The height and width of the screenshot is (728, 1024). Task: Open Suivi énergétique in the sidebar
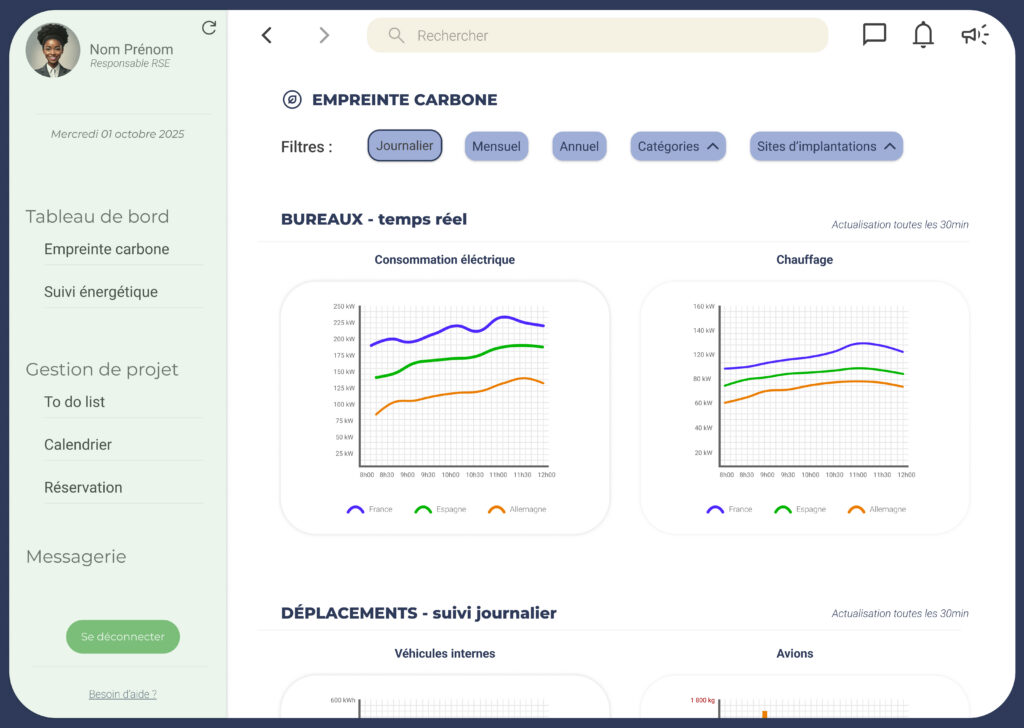click(x=101, y=292)
